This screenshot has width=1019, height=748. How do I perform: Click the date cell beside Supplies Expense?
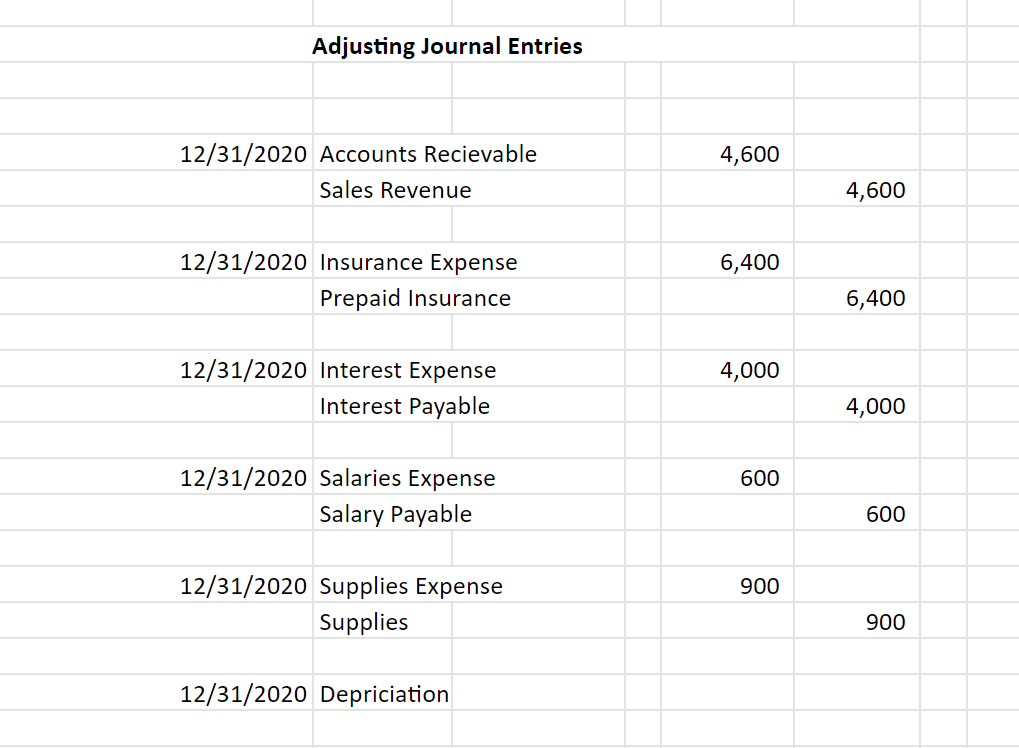(243, 586)
